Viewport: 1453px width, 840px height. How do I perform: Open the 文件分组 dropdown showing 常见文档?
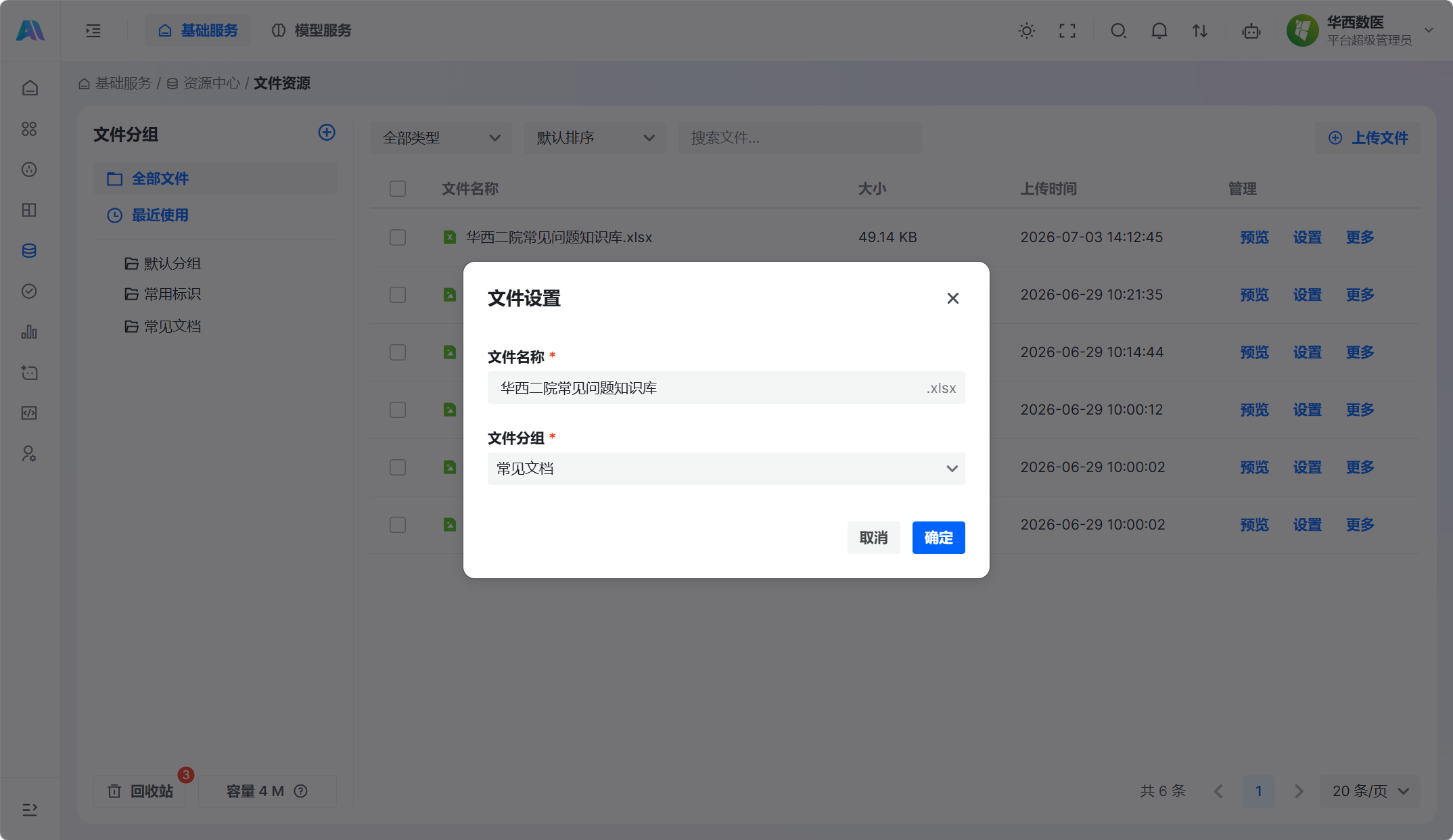click(726, 468)
